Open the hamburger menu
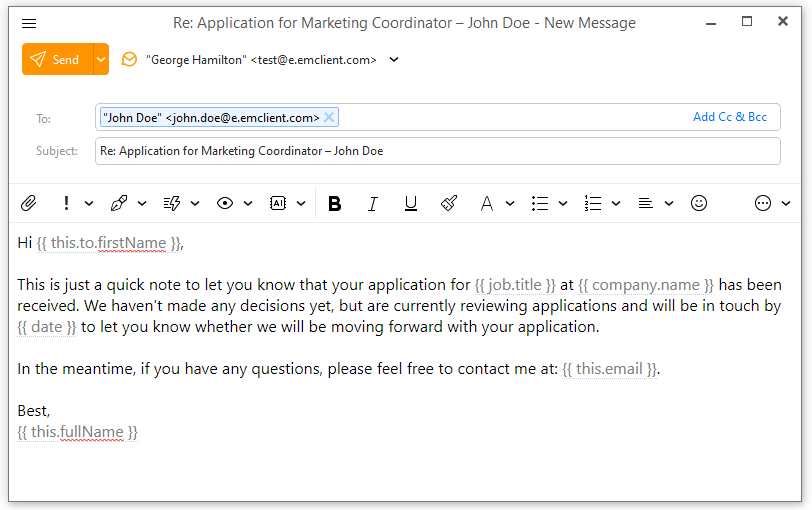Viewport: 812px width, 510px height. (x=29, y=23)
